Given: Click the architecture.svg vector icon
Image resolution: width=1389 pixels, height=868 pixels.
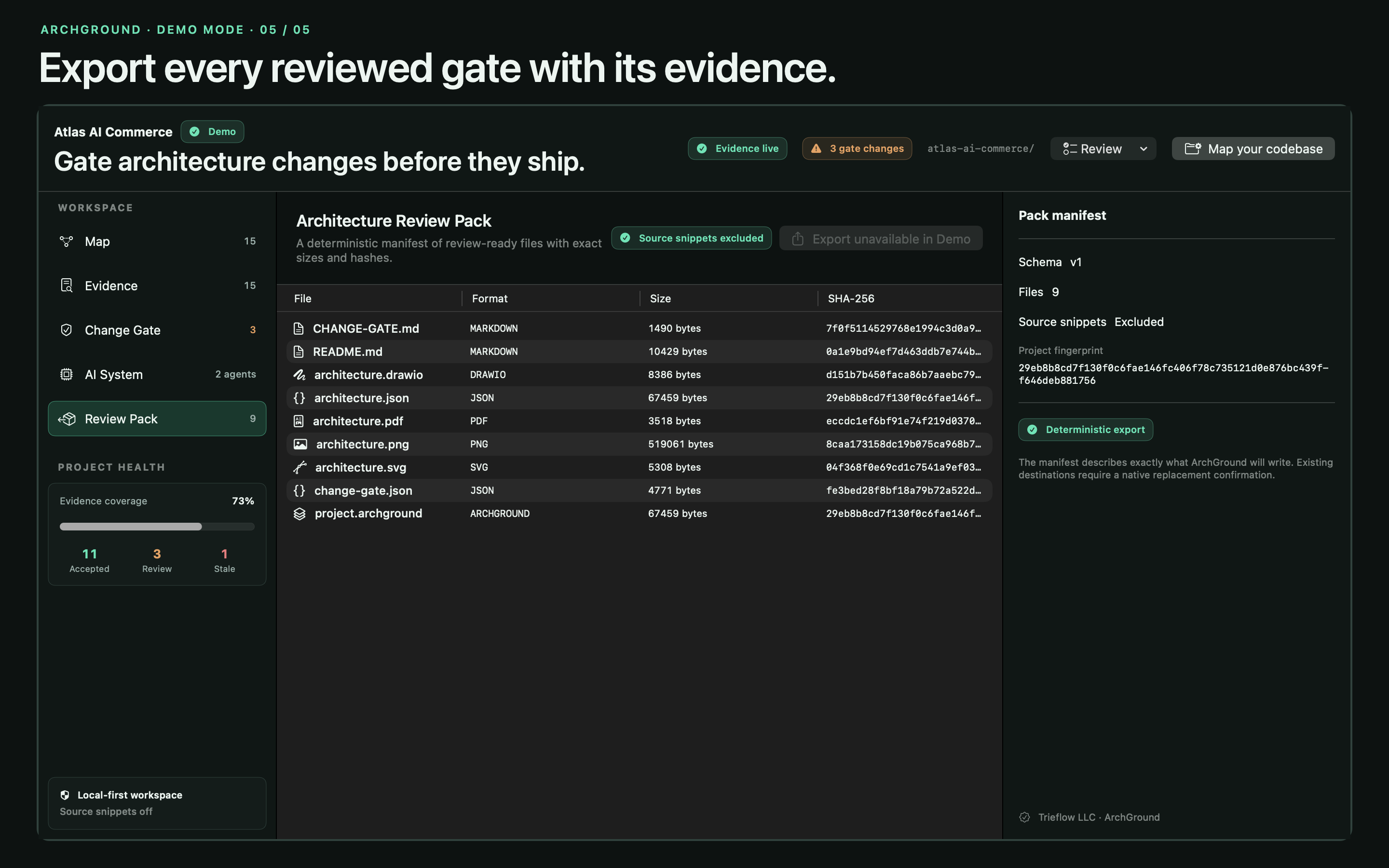Looking at the screenshot, I should click(300, 467).
